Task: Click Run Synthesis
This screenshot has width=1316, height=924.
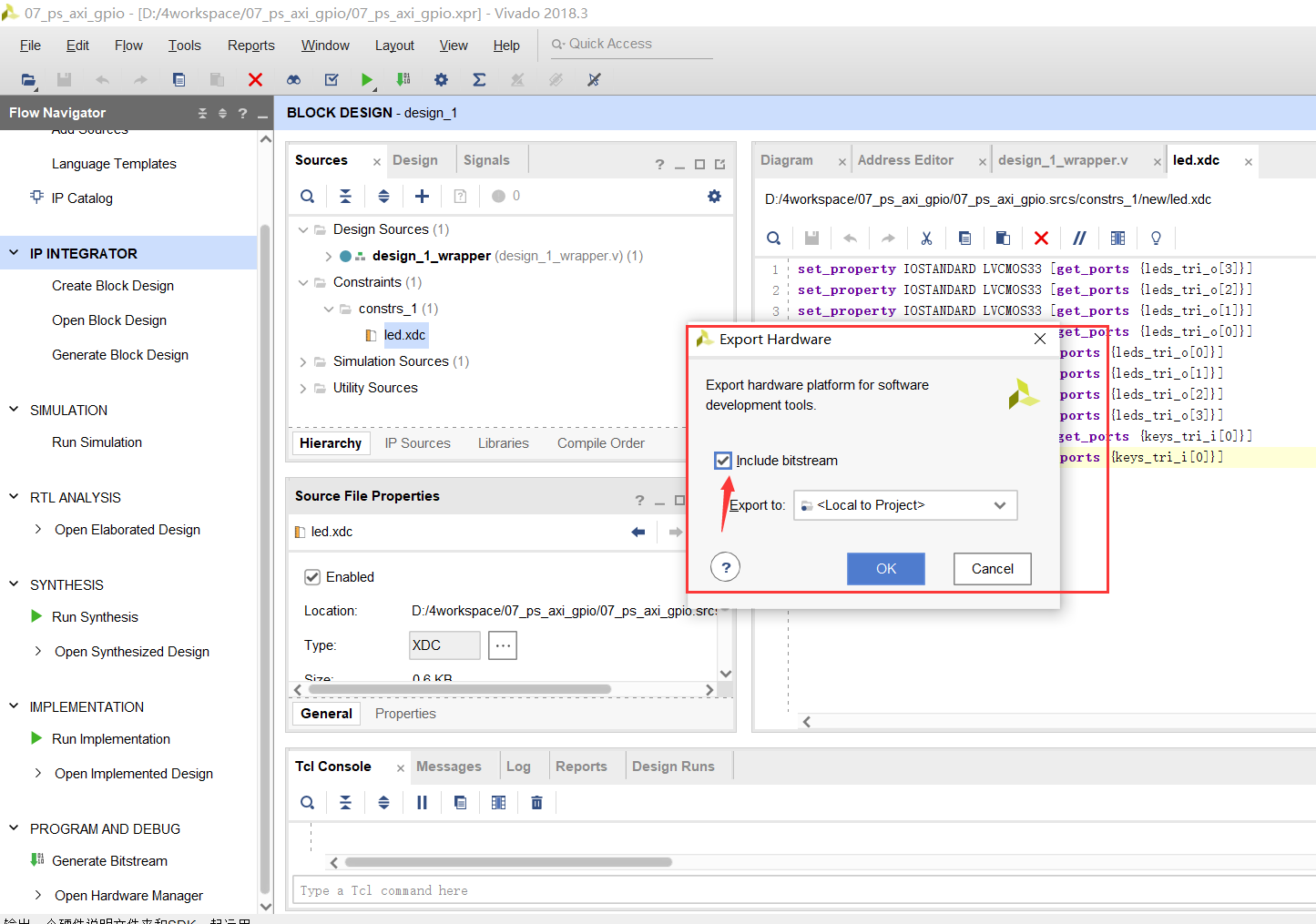Action: click(x=95, y=616)
